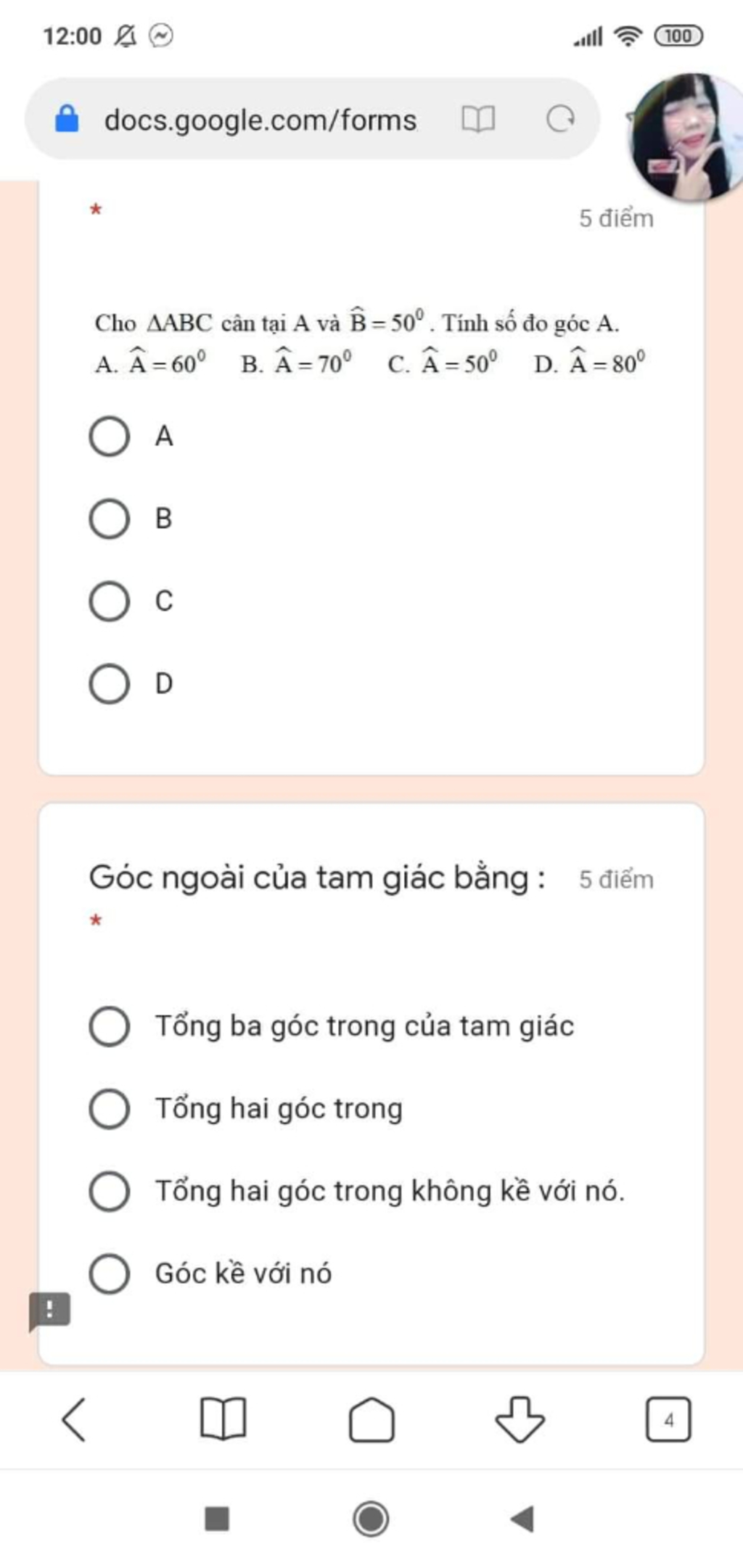Viewport: 743px width, 1568px height.
Task: Tap the blue padlock security icon
Action: coord(67,119)
